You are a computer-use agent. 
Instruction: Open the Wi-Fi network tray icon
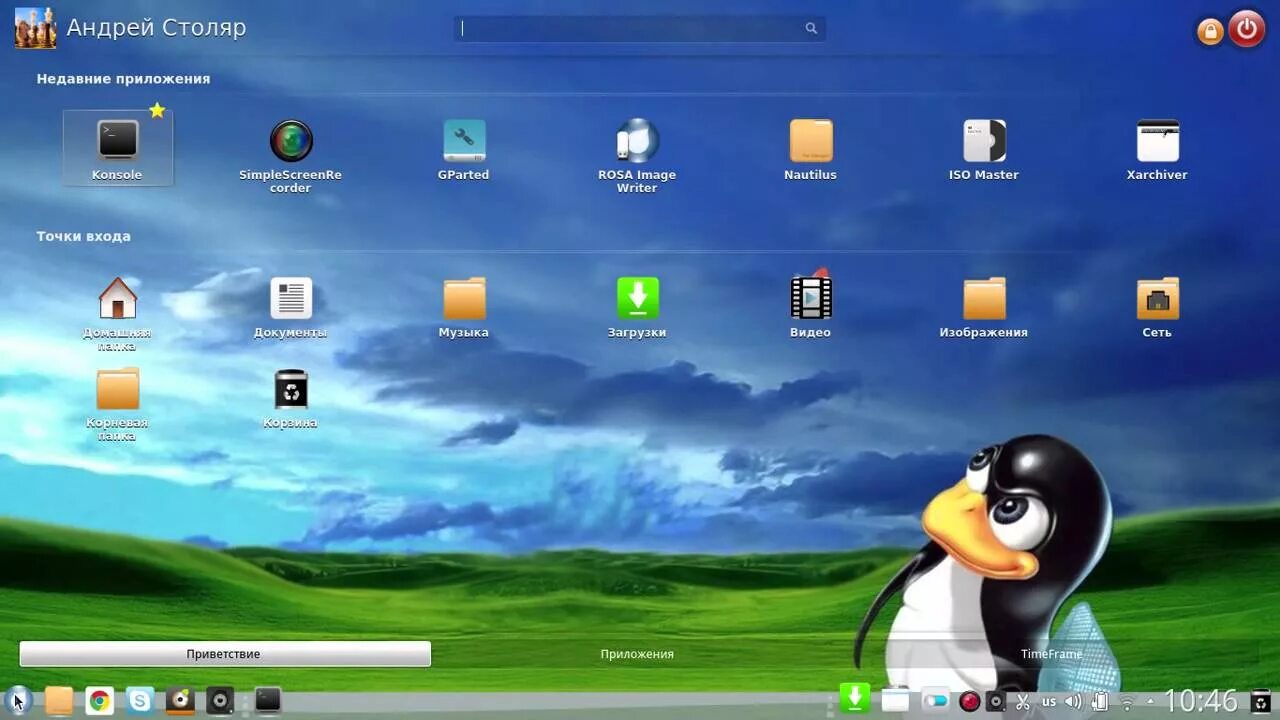click(x=1127, y=703)
